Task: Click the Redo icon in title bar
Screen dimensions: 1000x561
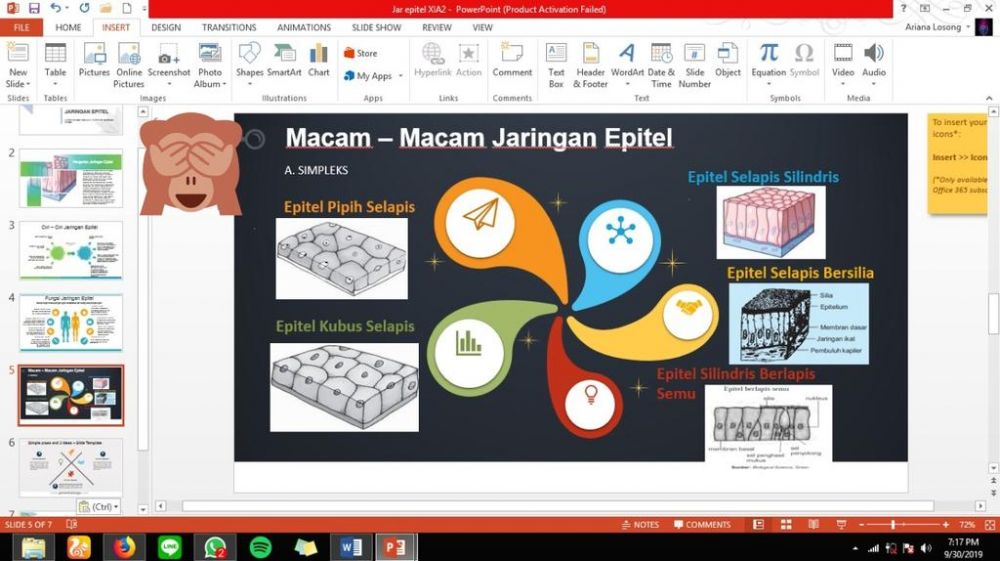Action: pyautogui.click(x=84, y=8)
